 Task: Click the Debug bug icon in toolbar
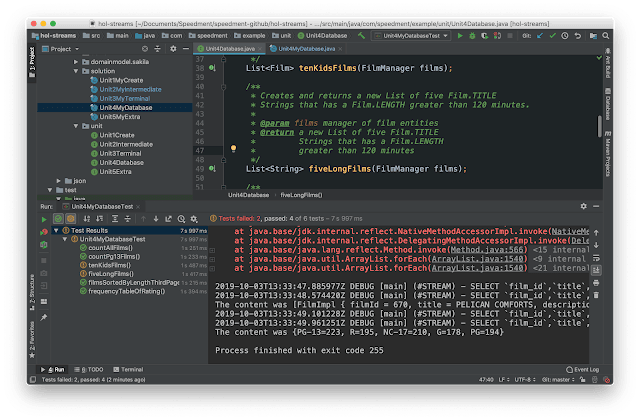[472, 36]
